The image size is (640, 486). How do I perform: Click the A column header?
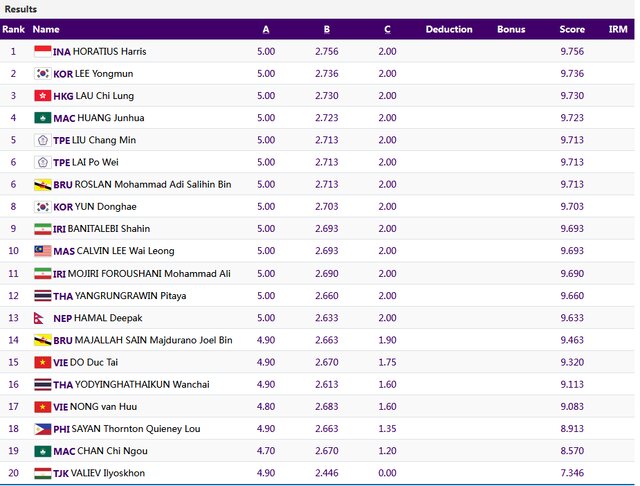(x=266, y=29)
